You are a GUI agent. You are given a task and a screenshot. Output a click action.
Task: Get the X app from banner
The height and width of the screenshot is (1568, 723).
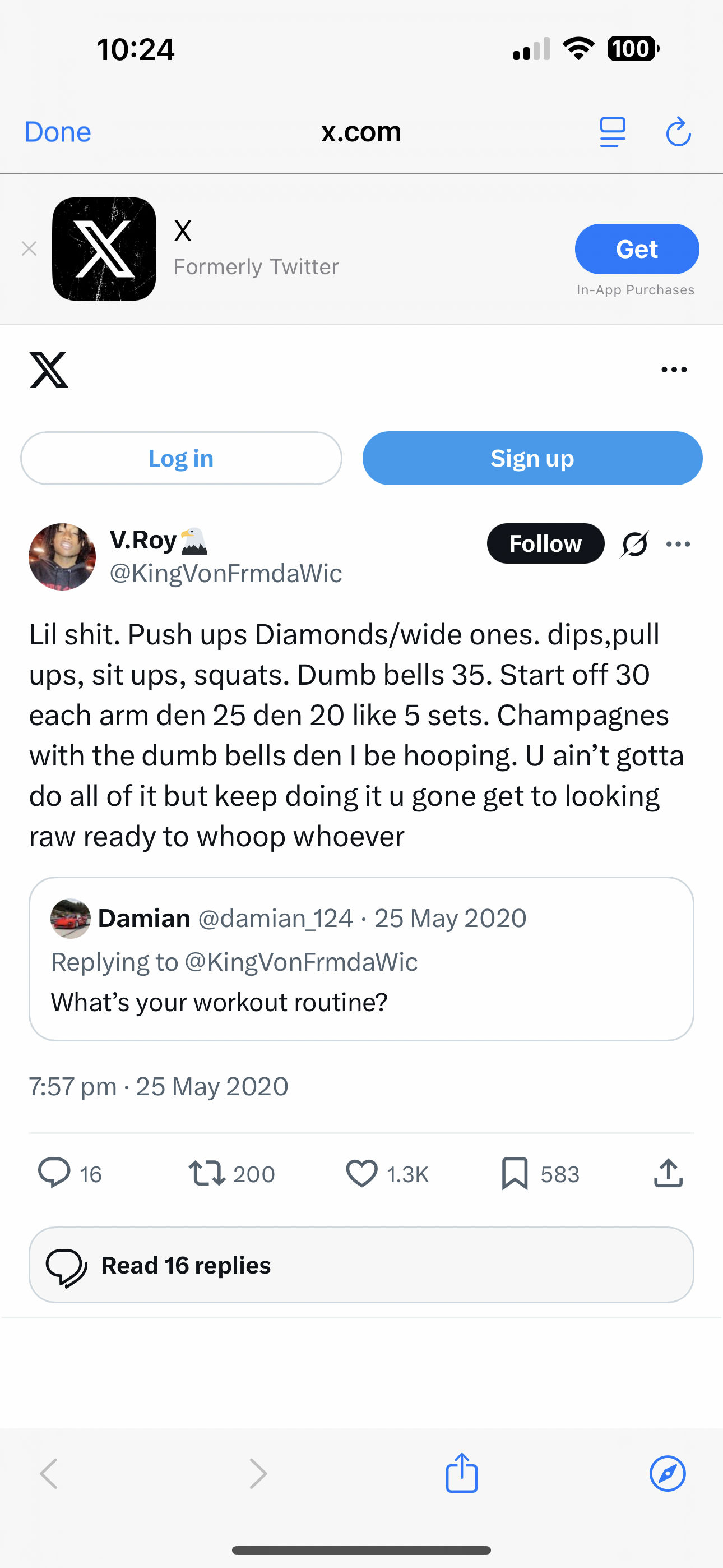(637, 249)
